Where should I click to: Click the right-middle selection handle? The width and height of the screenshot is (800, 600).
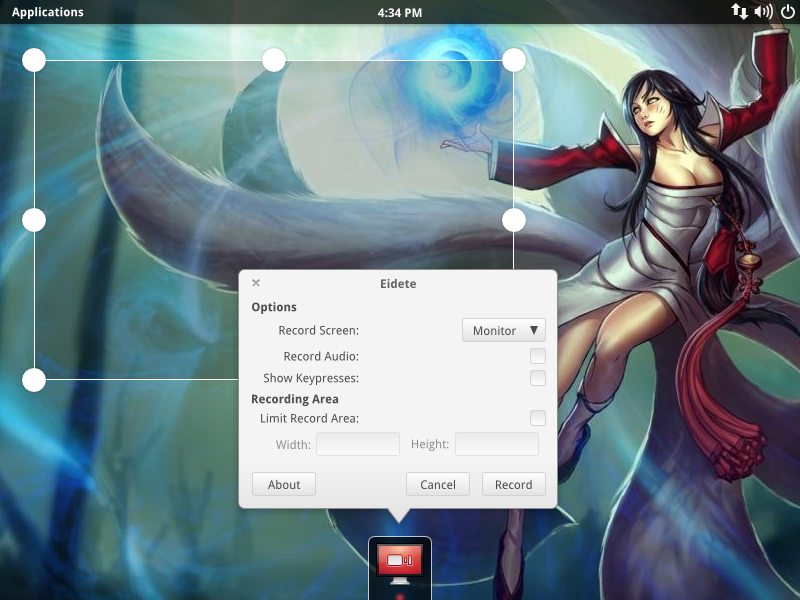(x=514, y=220)
